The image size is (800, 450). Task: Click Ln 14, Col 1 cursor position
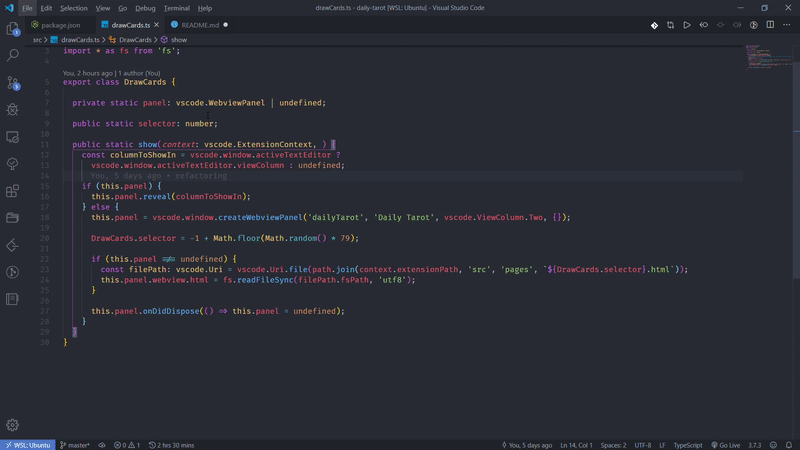(x=576, y=445)
